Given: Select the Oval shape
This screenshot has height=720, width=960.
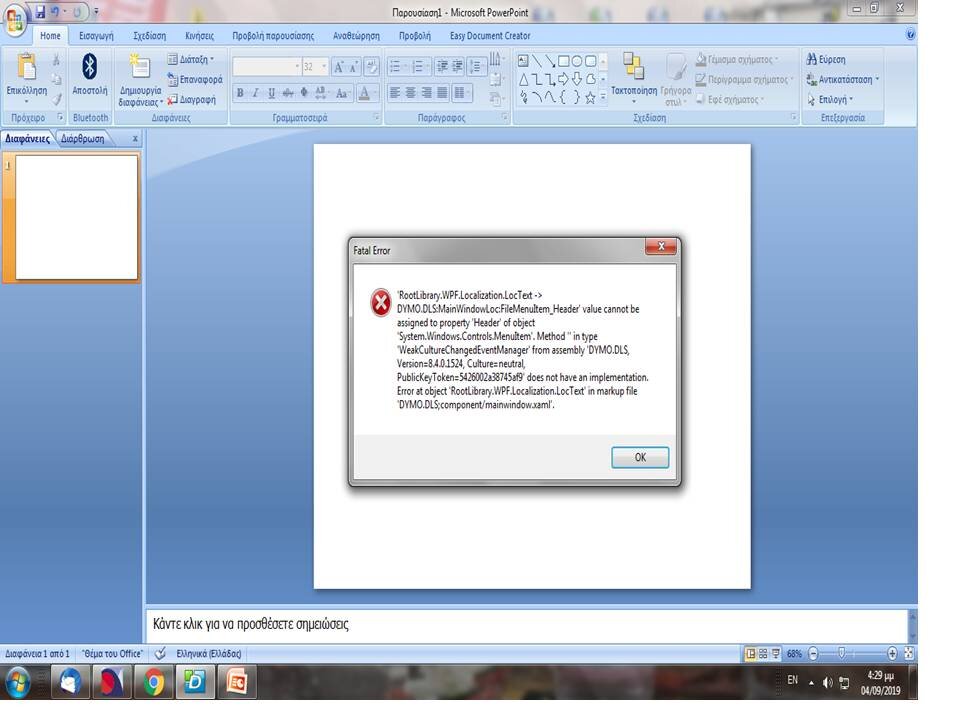Looking at the screenshot, I should 577,61.
